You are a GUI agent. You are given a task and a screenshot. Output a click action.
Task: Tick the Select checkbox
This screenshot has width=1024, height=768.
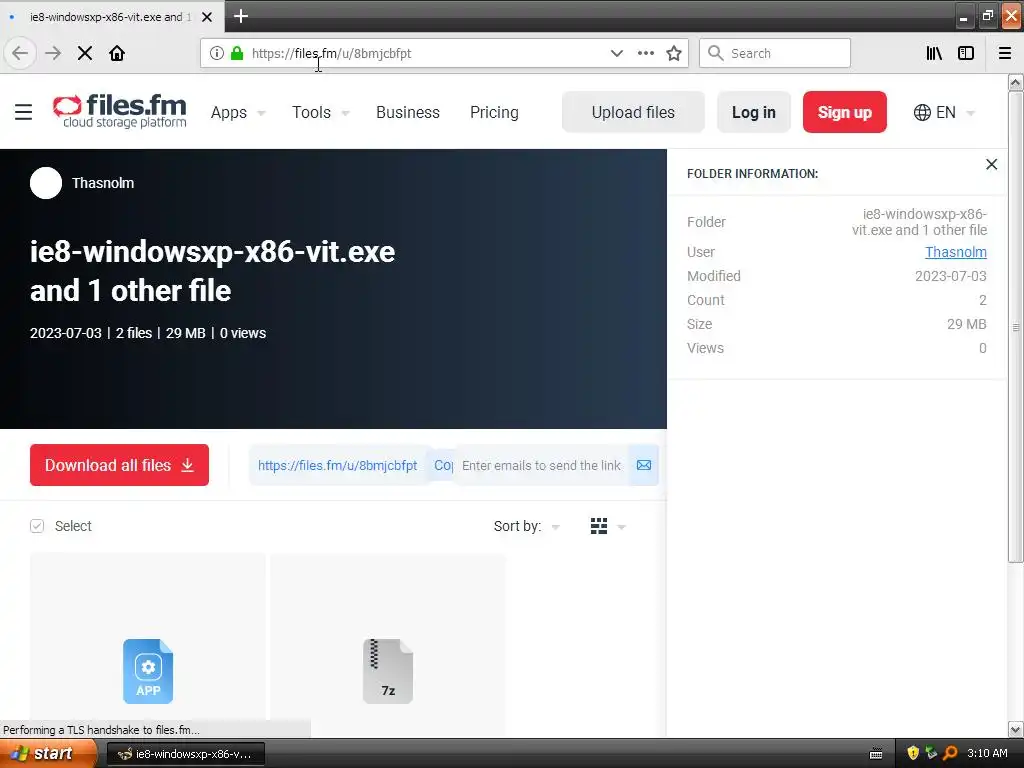37,526
